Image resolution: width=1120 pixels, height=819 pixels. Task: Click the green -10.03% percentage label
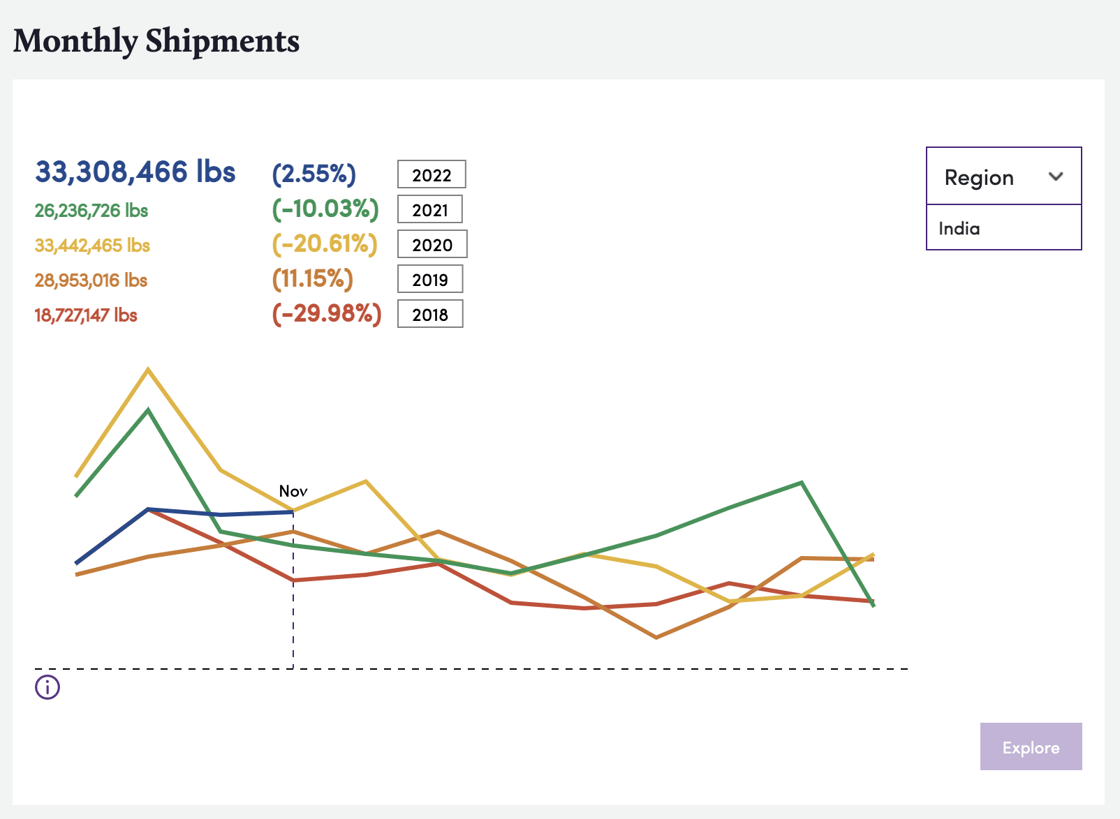coord(326,209)
